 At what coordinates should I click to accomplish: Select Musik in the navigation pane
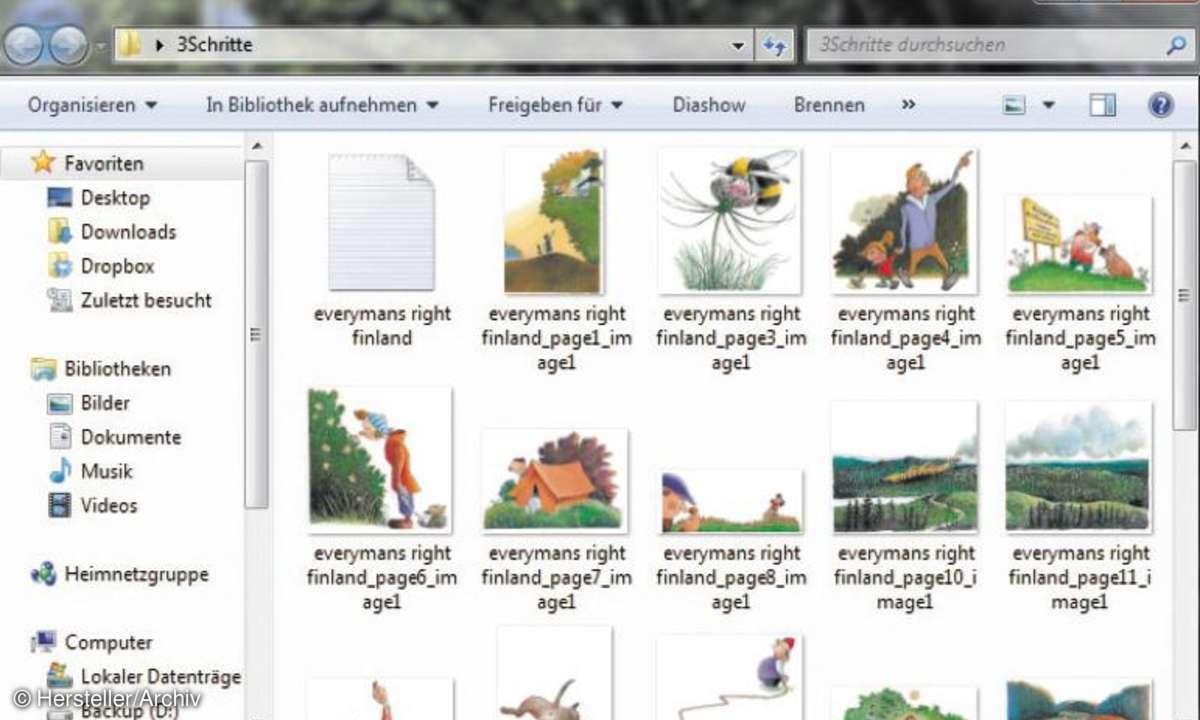[106, 471]
